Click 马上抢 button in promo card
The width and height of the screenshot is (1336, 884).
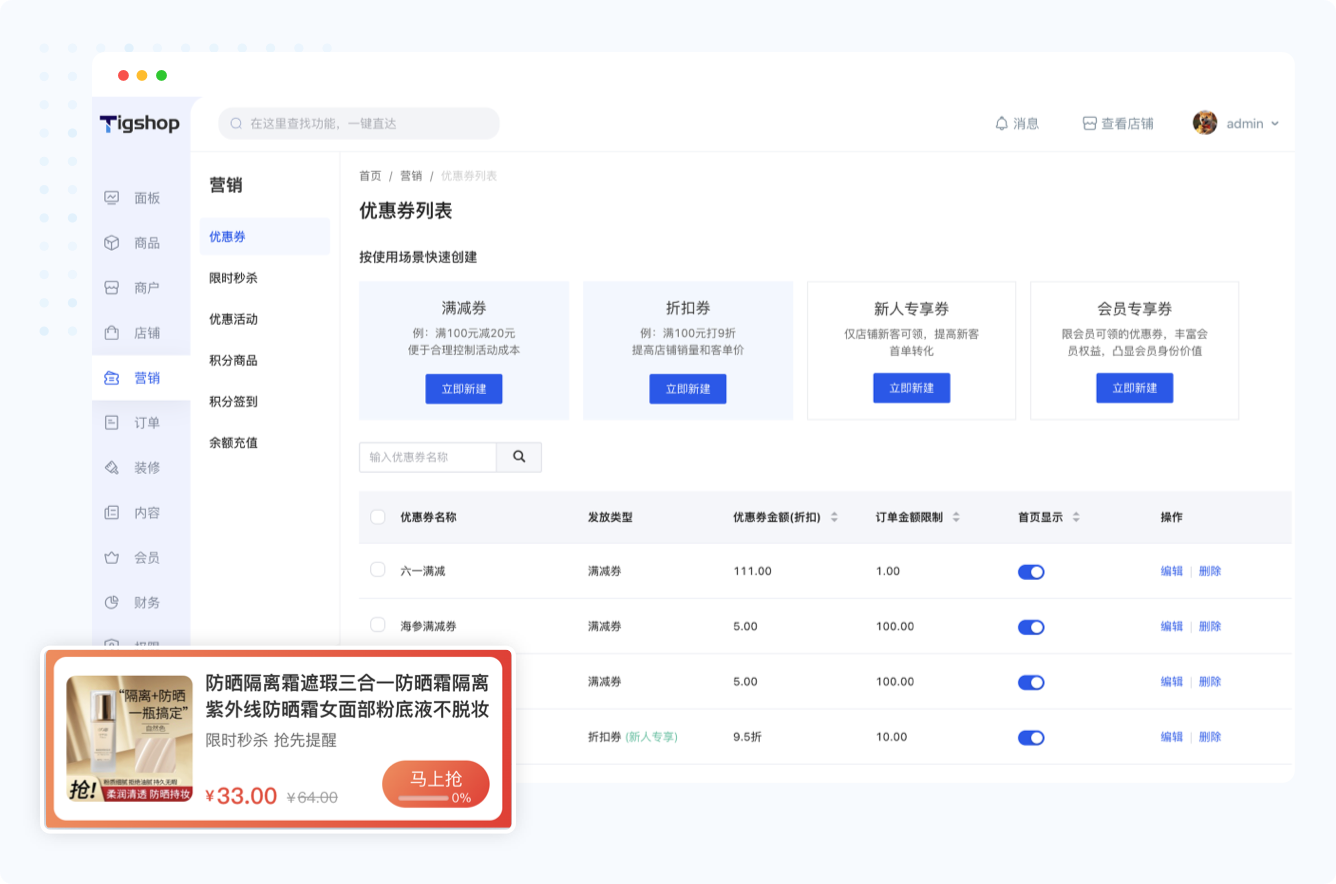(x=436, y=784)
